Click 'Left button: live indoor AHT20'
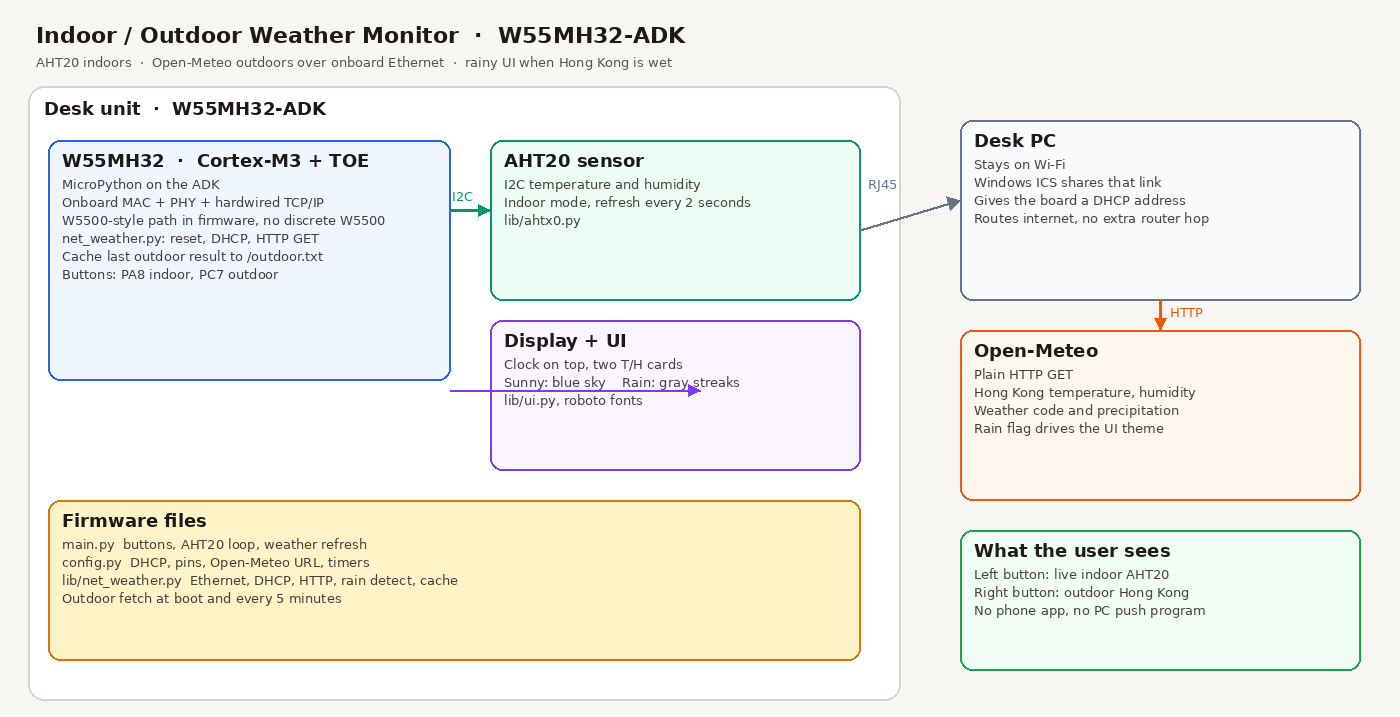This screenshot has width=1400, height=717. pyautogui.click(x=1071, y=575)
